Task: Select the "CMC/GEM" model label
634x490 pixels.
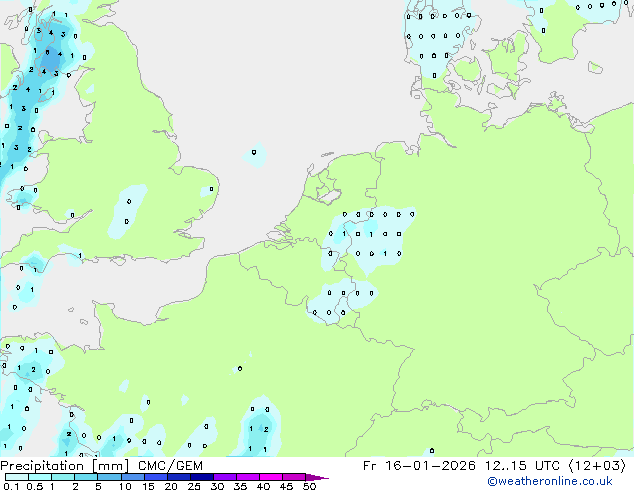Action: 170,466
